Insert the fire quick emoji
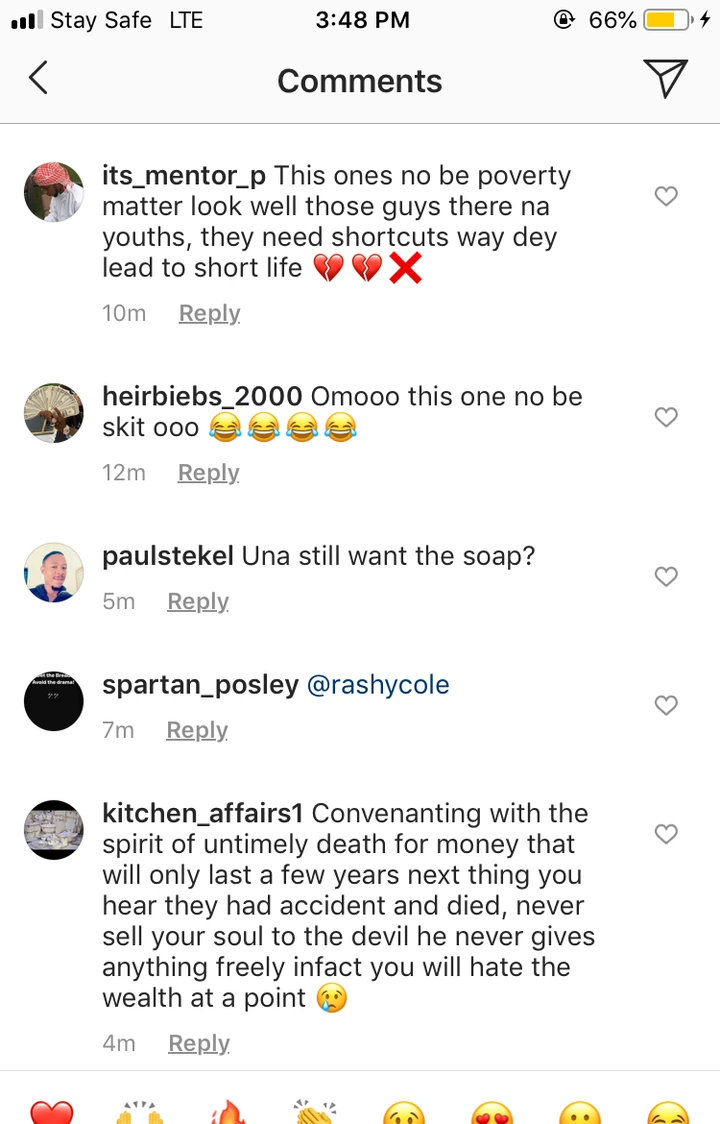Image resolution: width=720 pixels, height=1124 pixels. tap(228, 1112)
